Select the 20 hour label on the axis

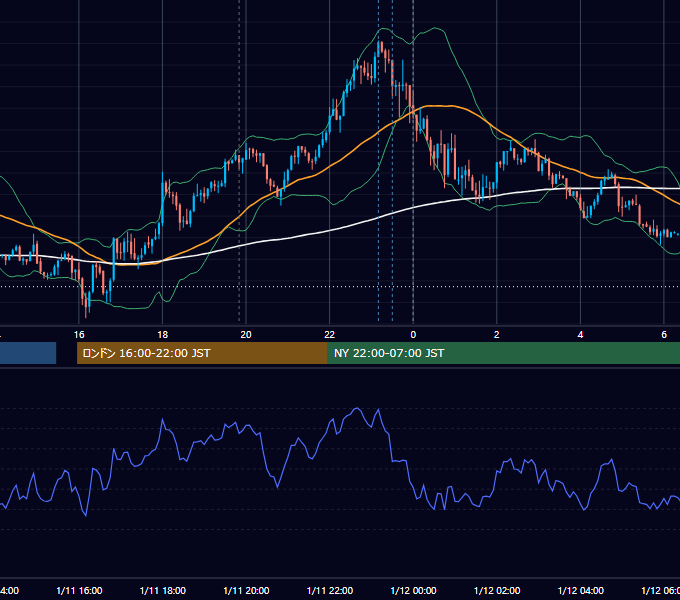pos(246,335)
